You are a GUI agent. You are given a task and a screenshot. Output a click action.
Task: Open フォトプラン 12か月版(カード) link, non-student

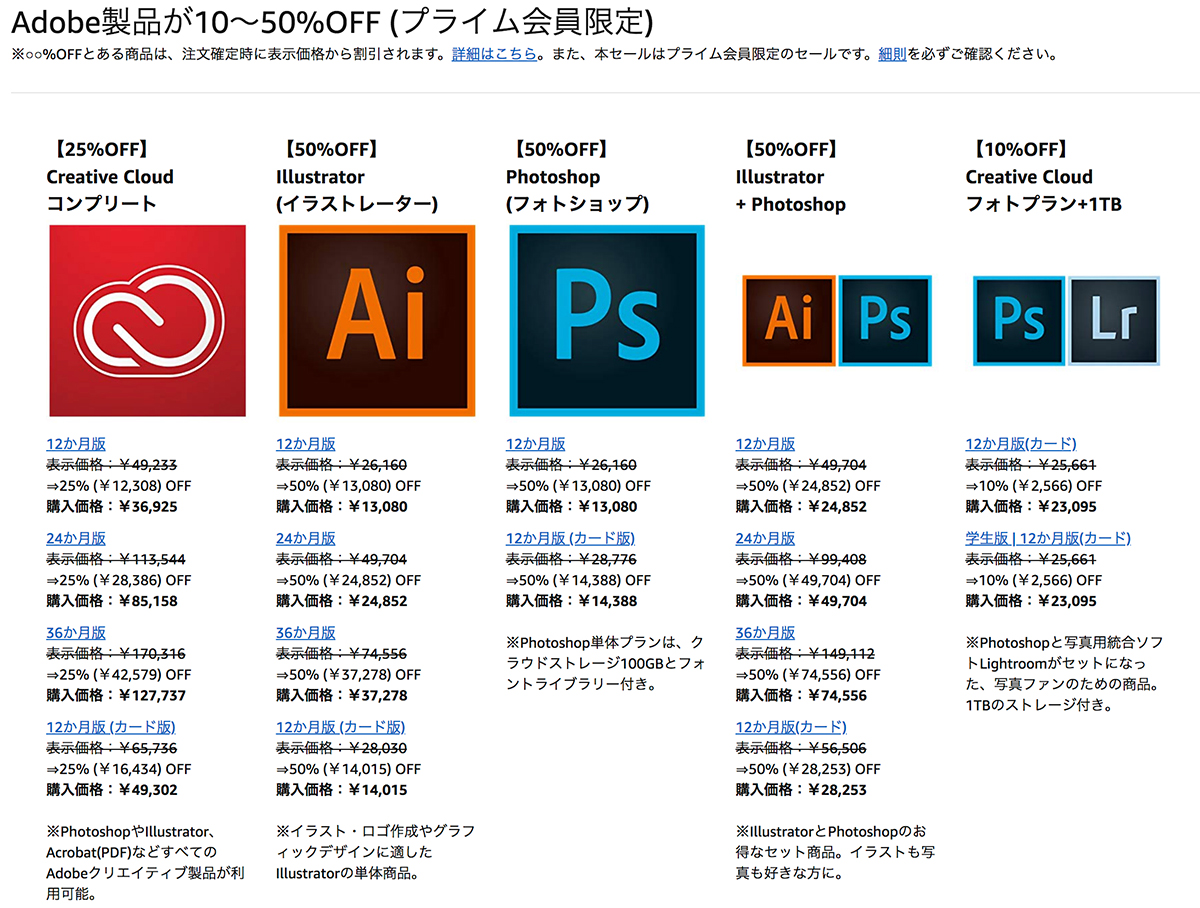tap(1021, 444)
